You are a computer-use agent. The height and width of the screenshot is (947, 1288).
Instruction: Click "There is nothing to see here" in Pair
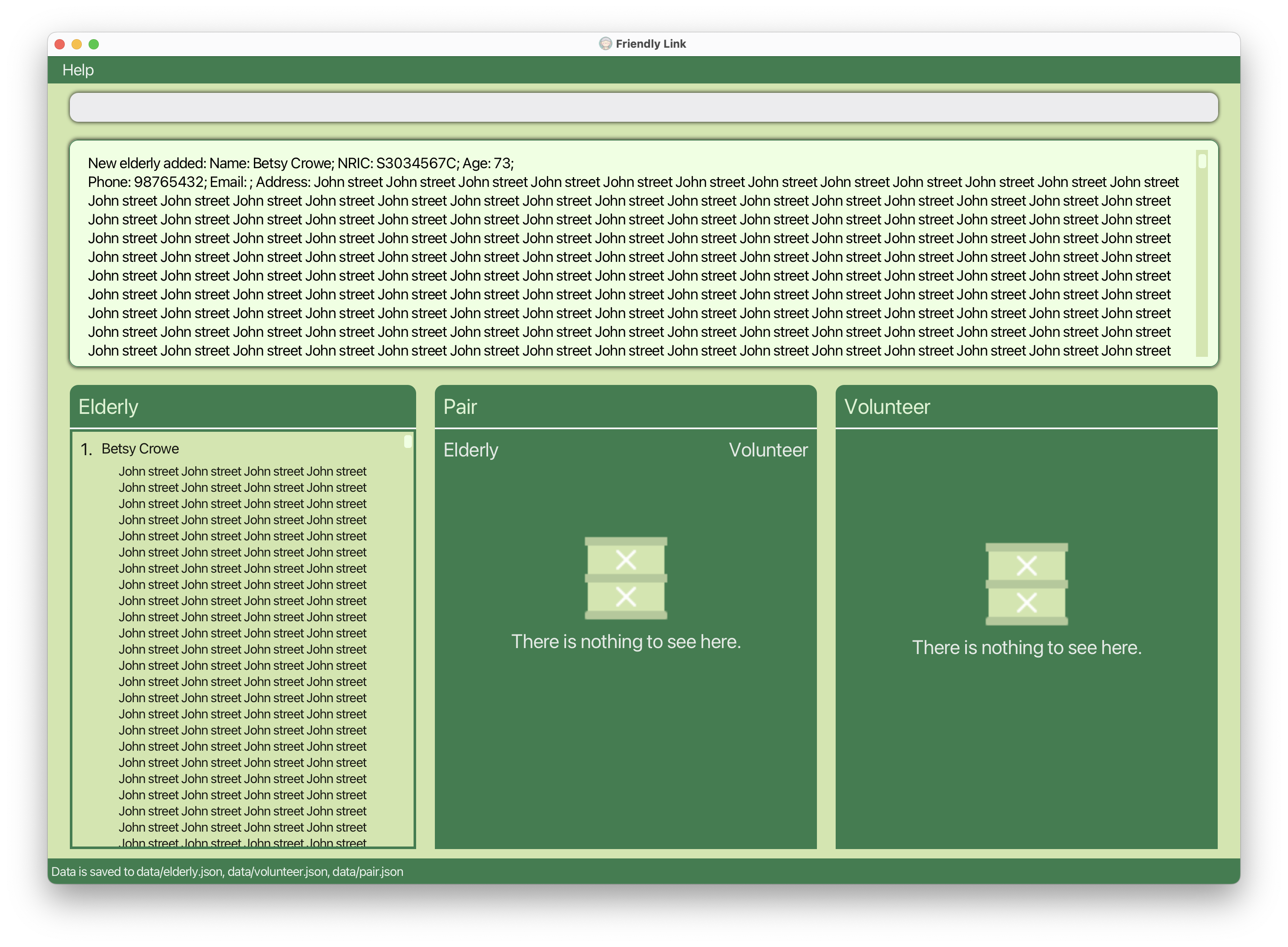626,641
